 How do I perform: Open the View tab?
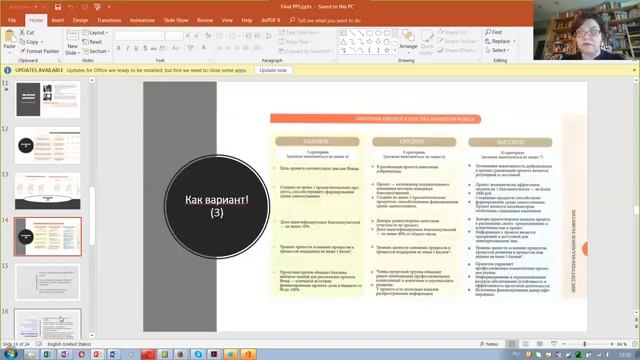click(x=227, y=20)
